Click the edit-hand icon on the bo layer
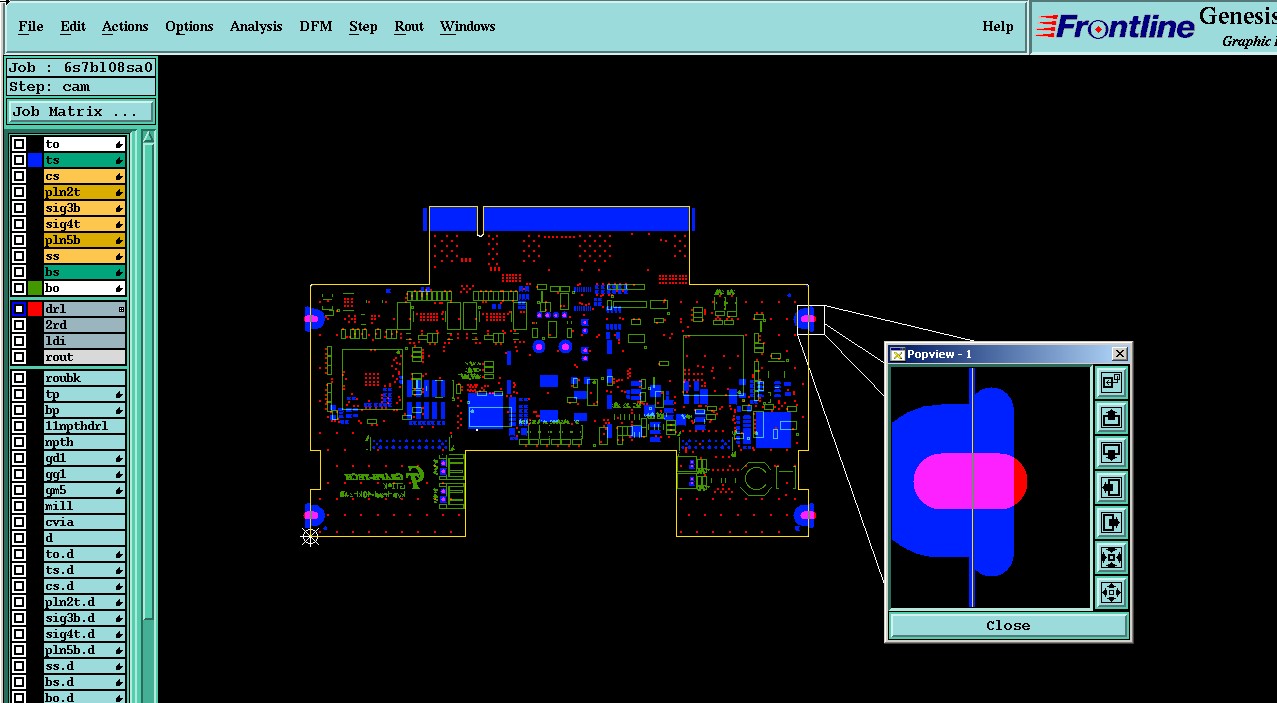Viewport: 1277px width, 703px height. [119, 288]
